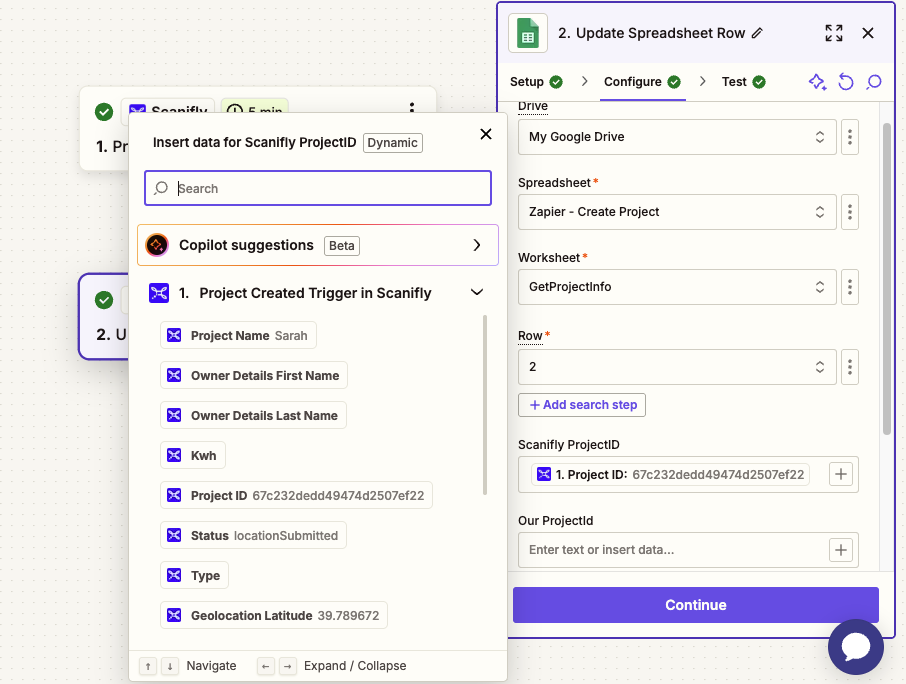This screenshot has width=906, height=684.
Task: Open the Row dropdown showing 2
Action: [x=677, y=367]
